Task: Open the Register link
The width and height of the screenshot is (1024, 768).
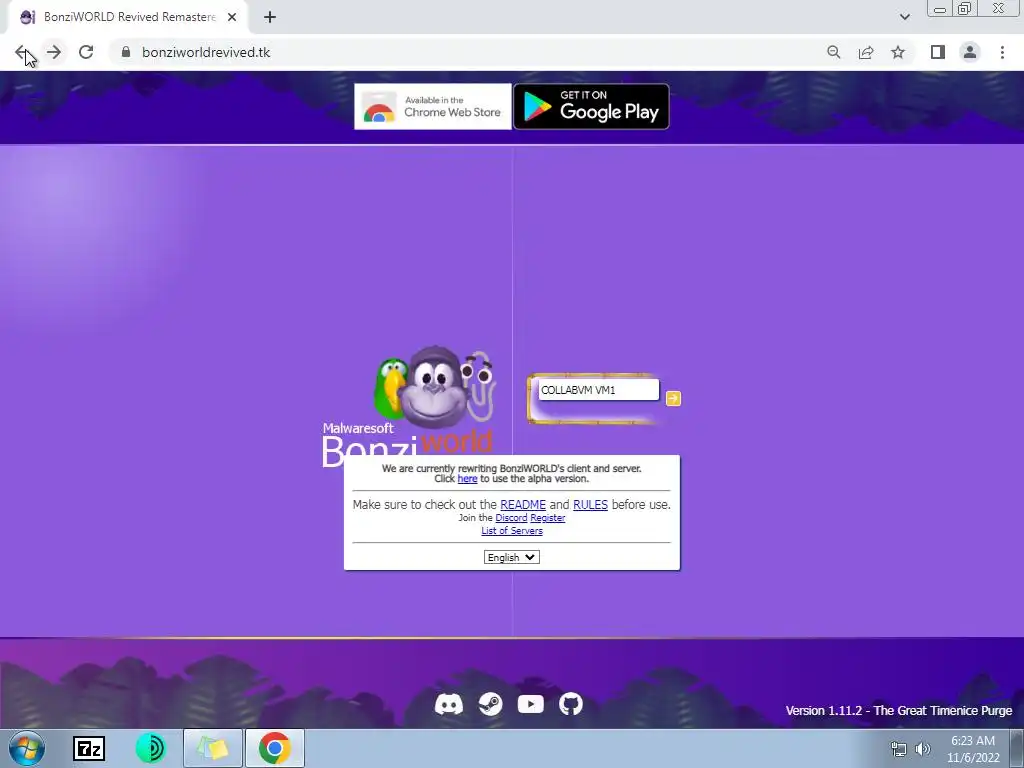Action: pyautogui.click(x=547, y=518)
